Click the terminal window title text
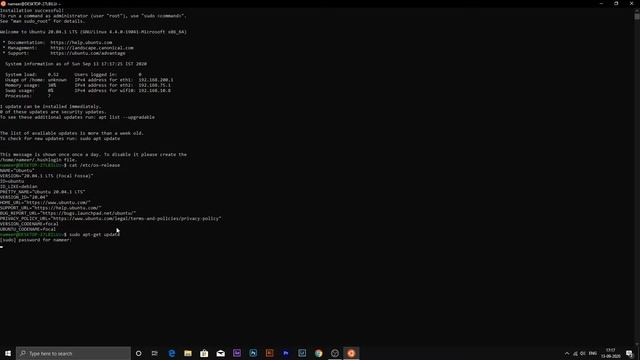 pos(34,4)
